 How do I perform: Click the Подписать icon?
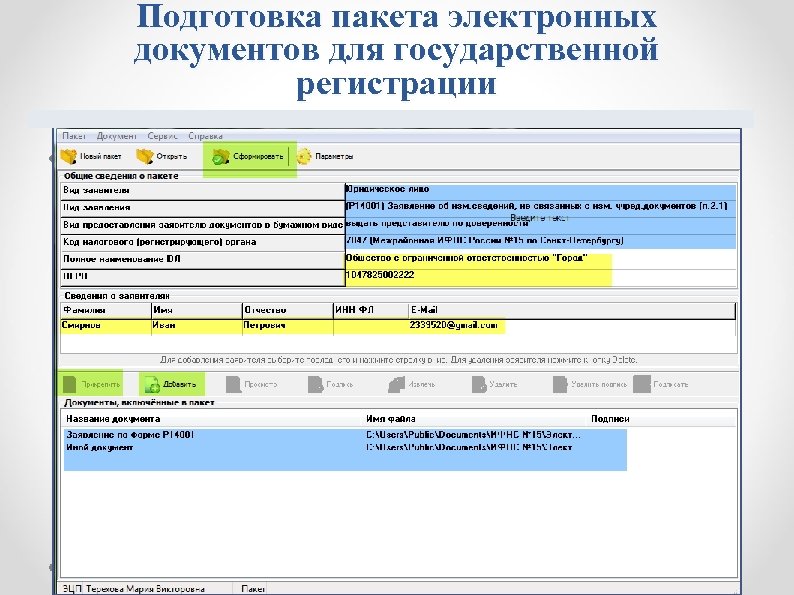click(x=642, y=384)
